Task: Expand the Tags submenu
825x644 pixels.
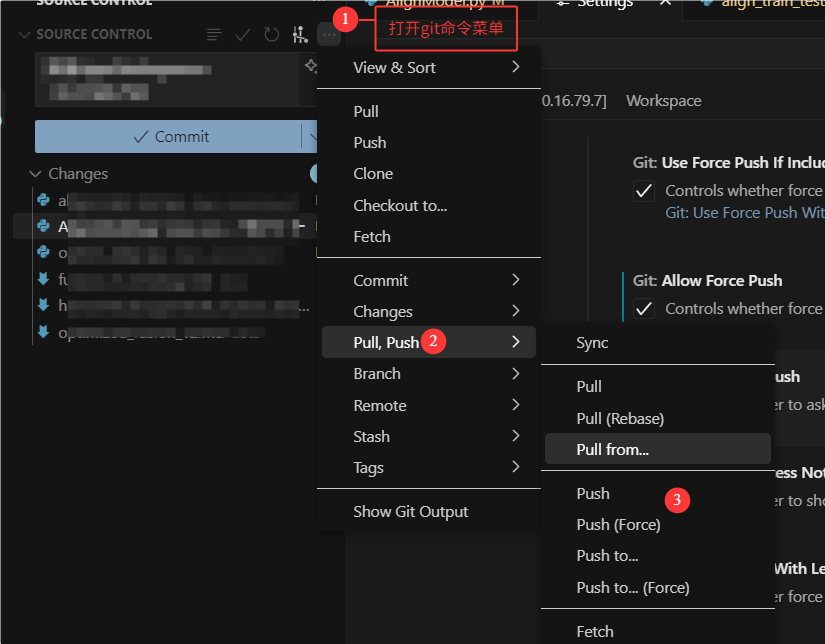Action: 429,467
